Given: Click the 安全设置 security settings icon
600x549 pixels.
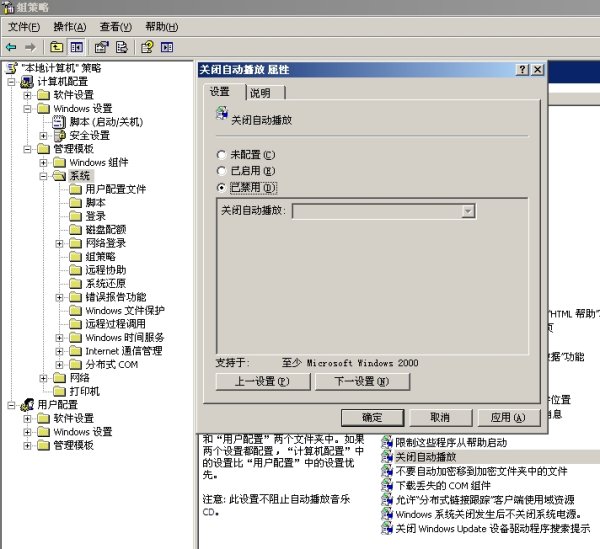Looking at the screenshot, I should pos(59,135).
